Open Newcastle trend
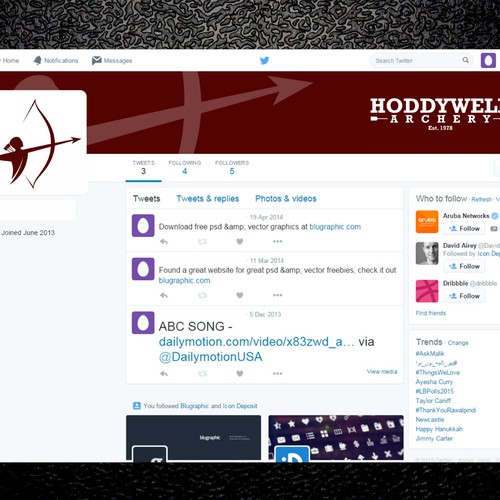The width and height of the screenshot is (500, 500). coord(430,419)
